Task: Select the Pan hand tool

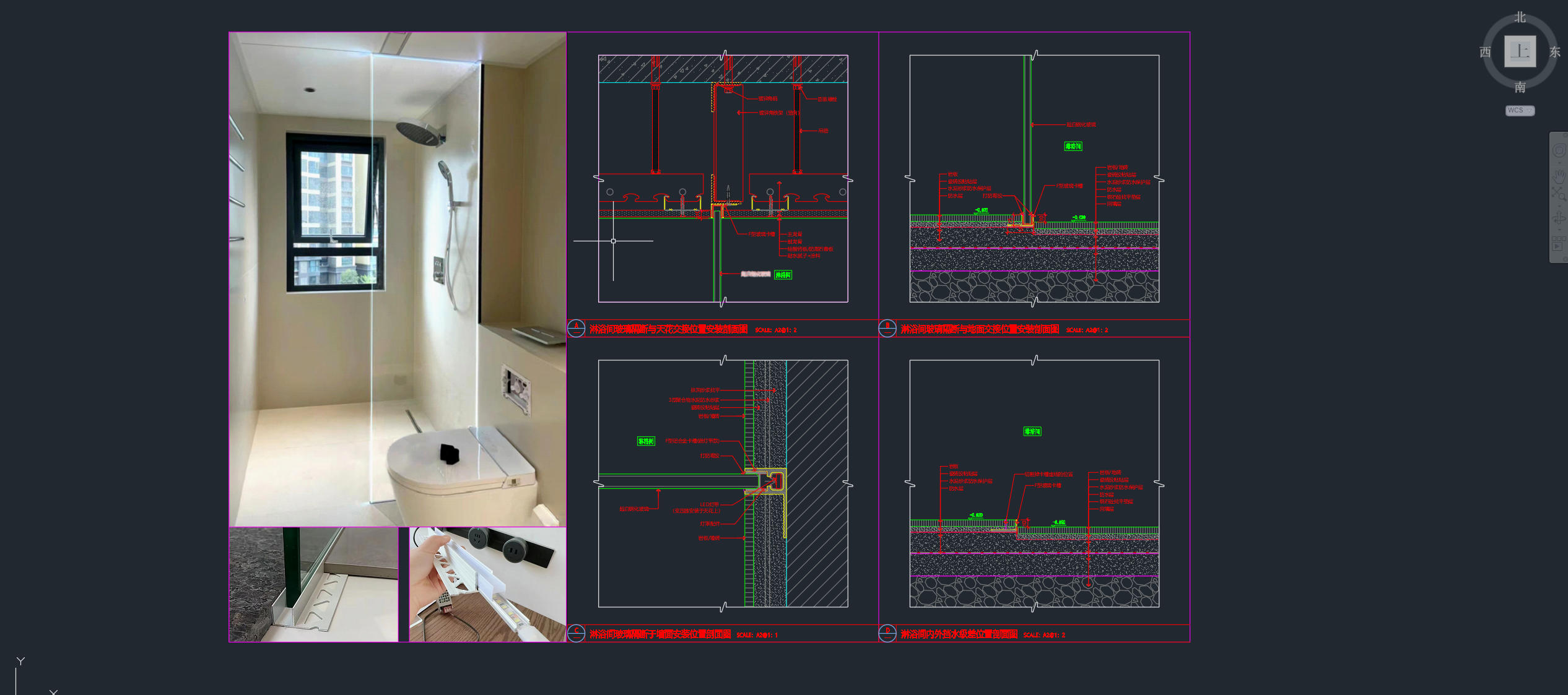Action: pyautogui.click(x=1559, y=175)
